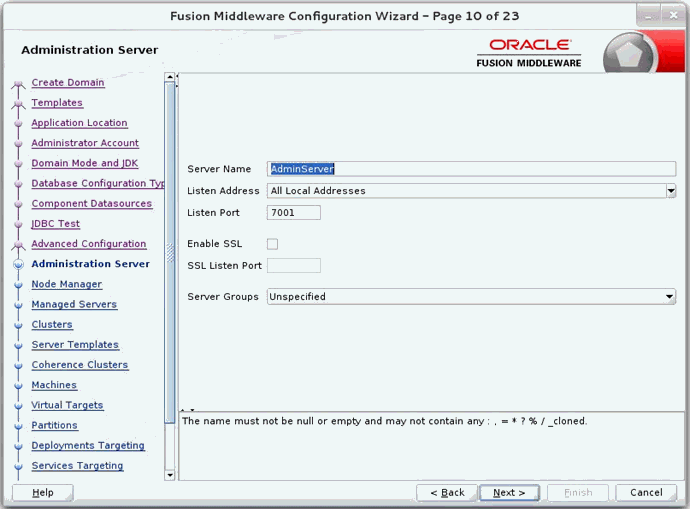Click the navigation pane scroll down arrow
This screenshot has width=690, height=509.
(169, 475)
